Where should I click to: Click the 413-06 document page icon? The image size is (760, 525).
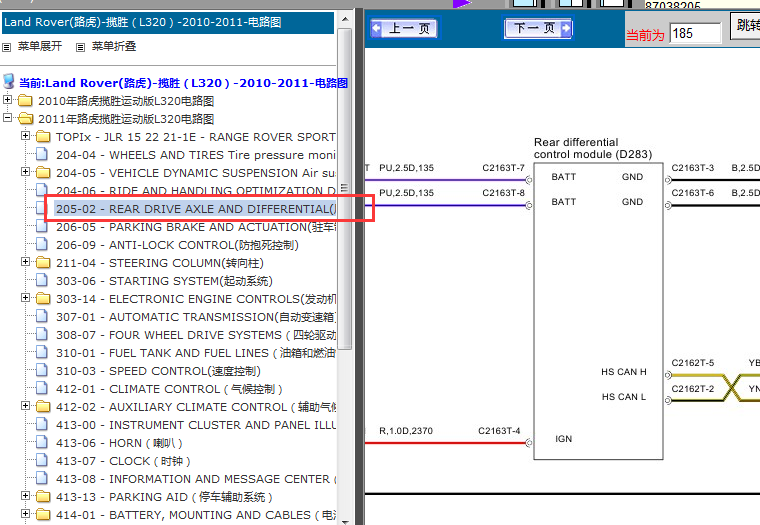(x=42, y=443)
